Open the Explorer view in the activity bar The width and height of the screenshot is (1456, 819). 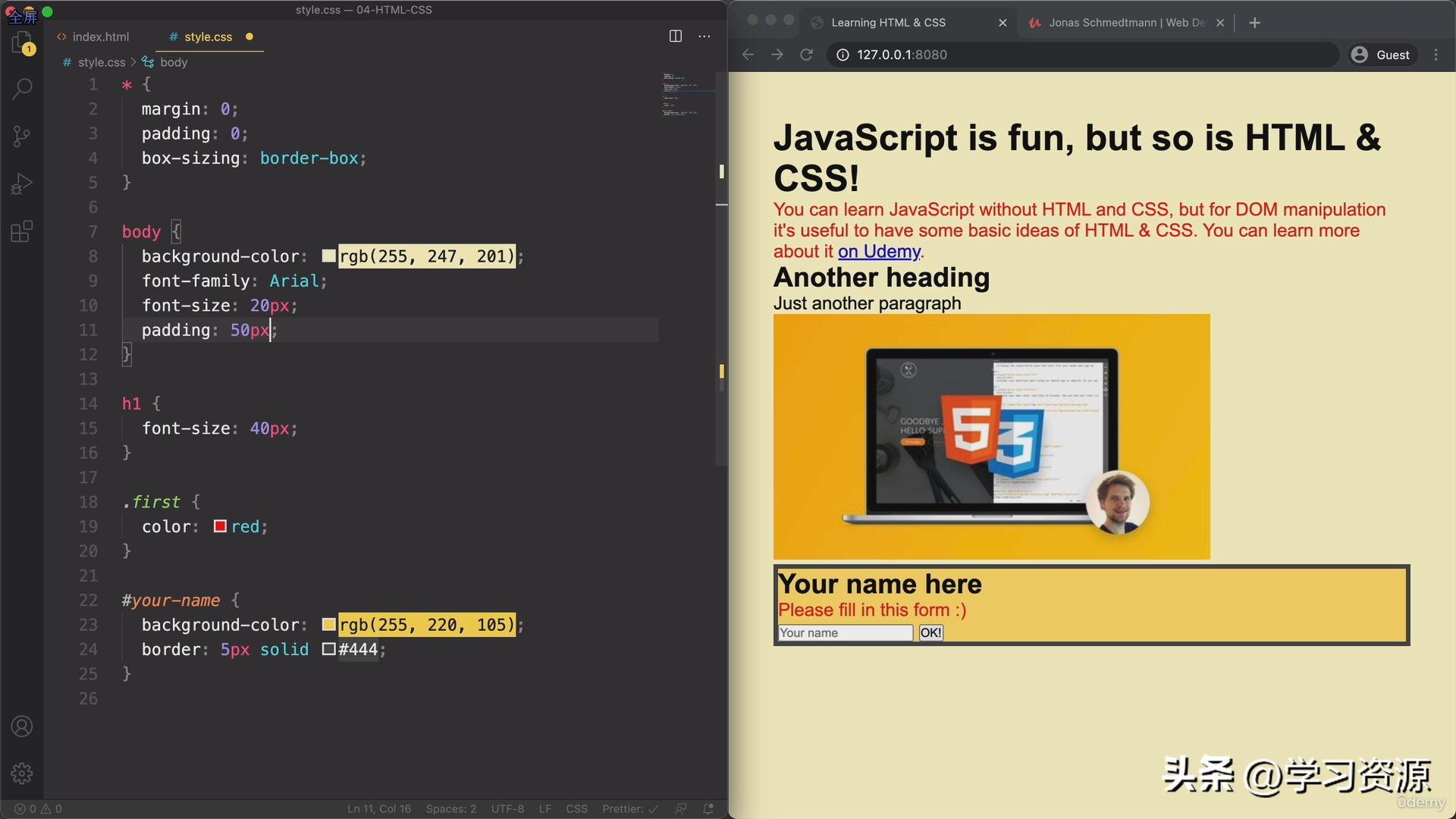click(21, 42)
